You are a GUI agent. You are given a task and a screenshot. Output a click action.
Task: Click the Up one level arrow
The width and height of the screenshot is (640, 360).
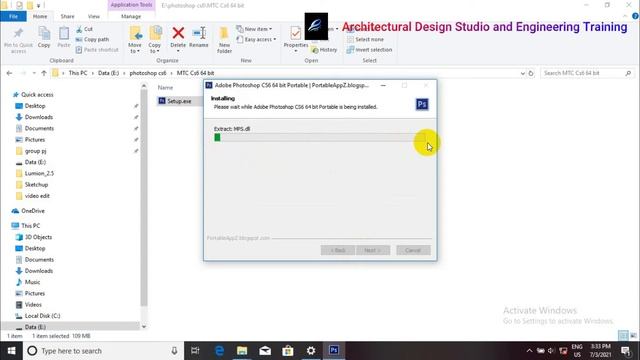(x=44, y=73)
